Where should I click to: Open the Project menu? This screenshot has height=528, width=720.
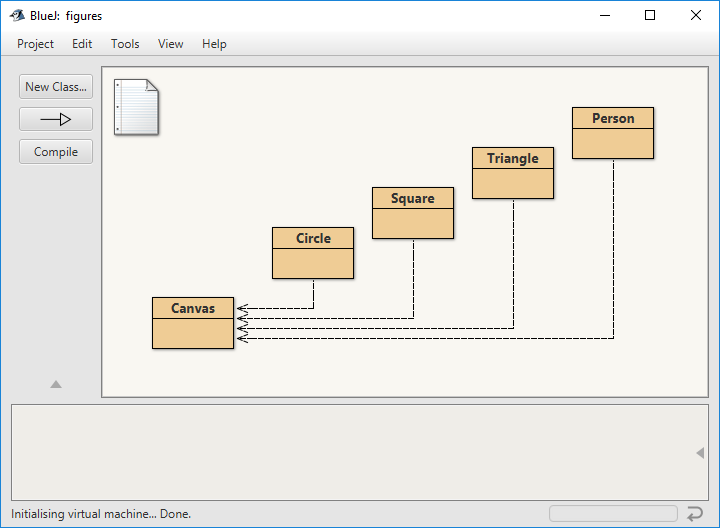[36, 44]
